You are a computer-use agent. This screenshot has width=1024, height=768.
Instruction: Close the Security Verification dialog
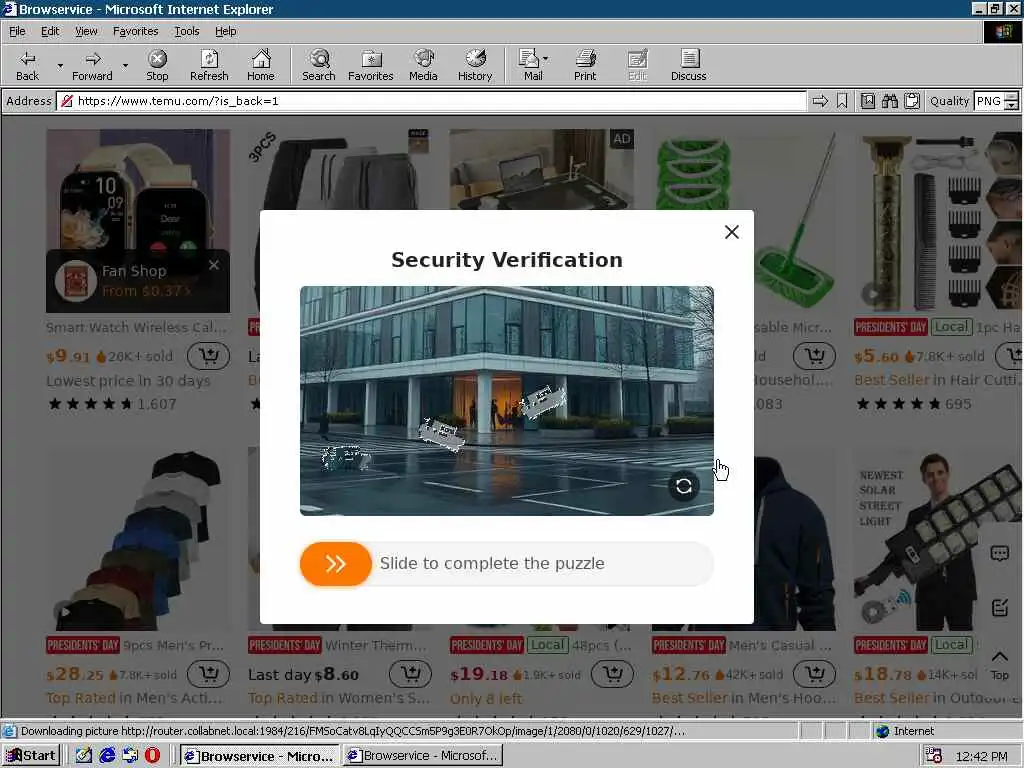[x=731, y=232]
